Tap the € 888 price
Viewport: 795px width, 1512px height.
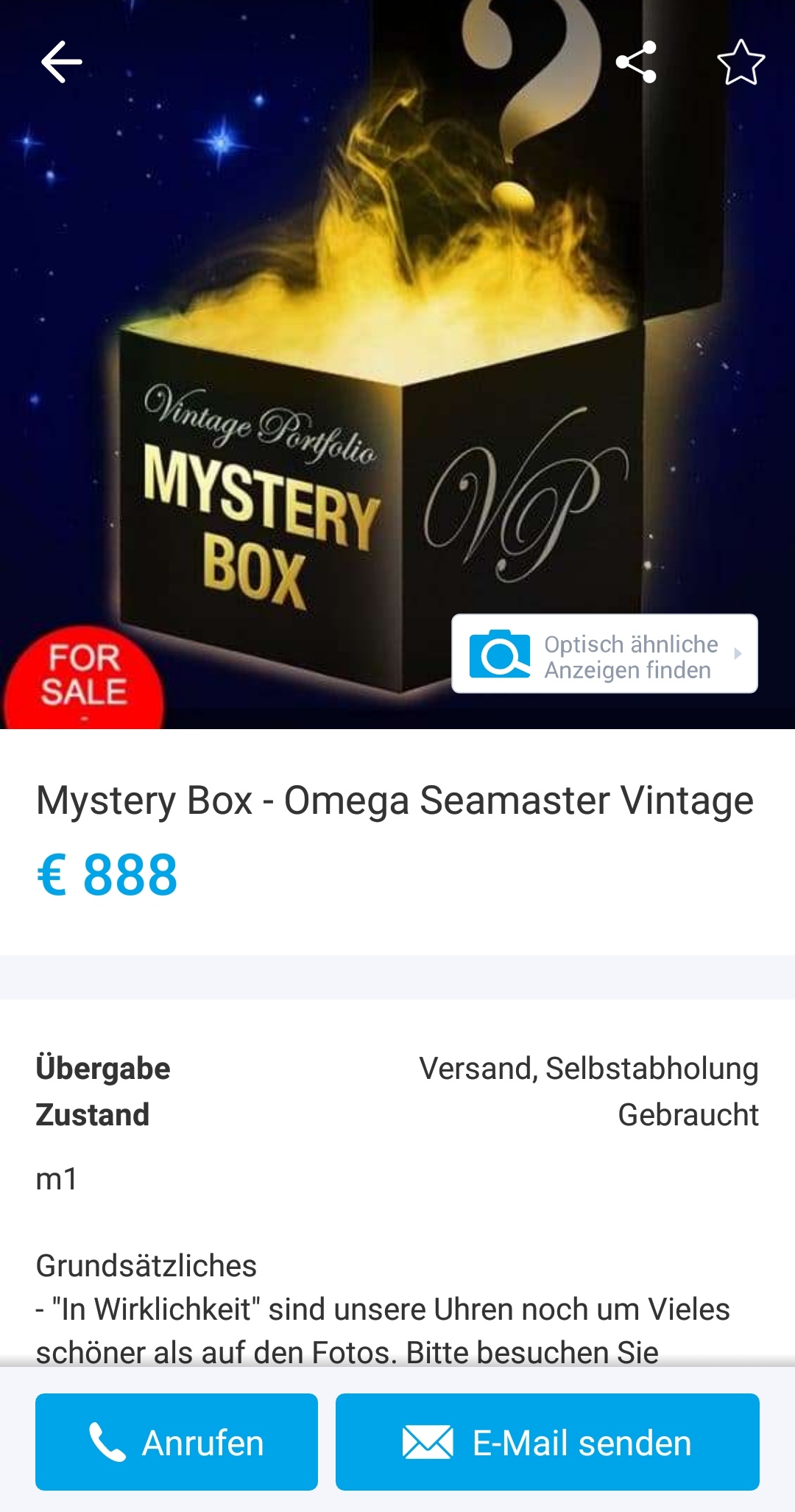click(x=107, y=875)
